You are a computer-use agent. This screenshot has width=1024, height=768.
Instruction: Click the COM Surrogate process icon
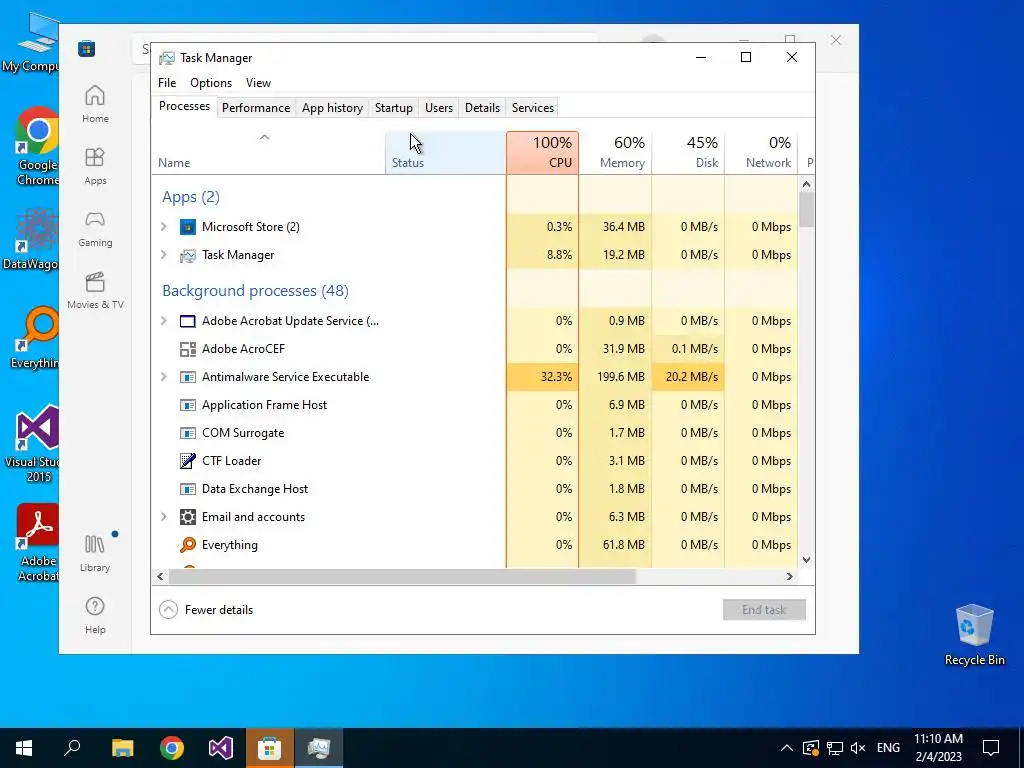click(187, 434)
